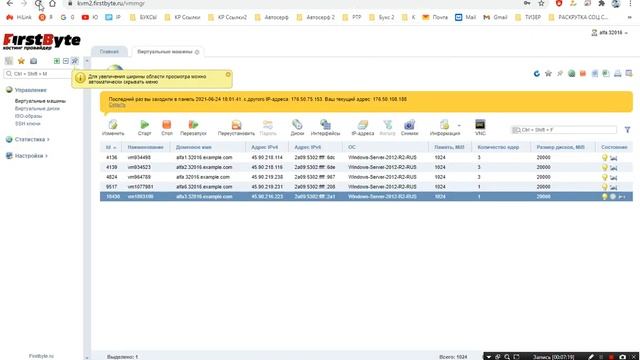The image size is (640, 360).
Task: Click the Состояние column header
Action: point(614,147)
